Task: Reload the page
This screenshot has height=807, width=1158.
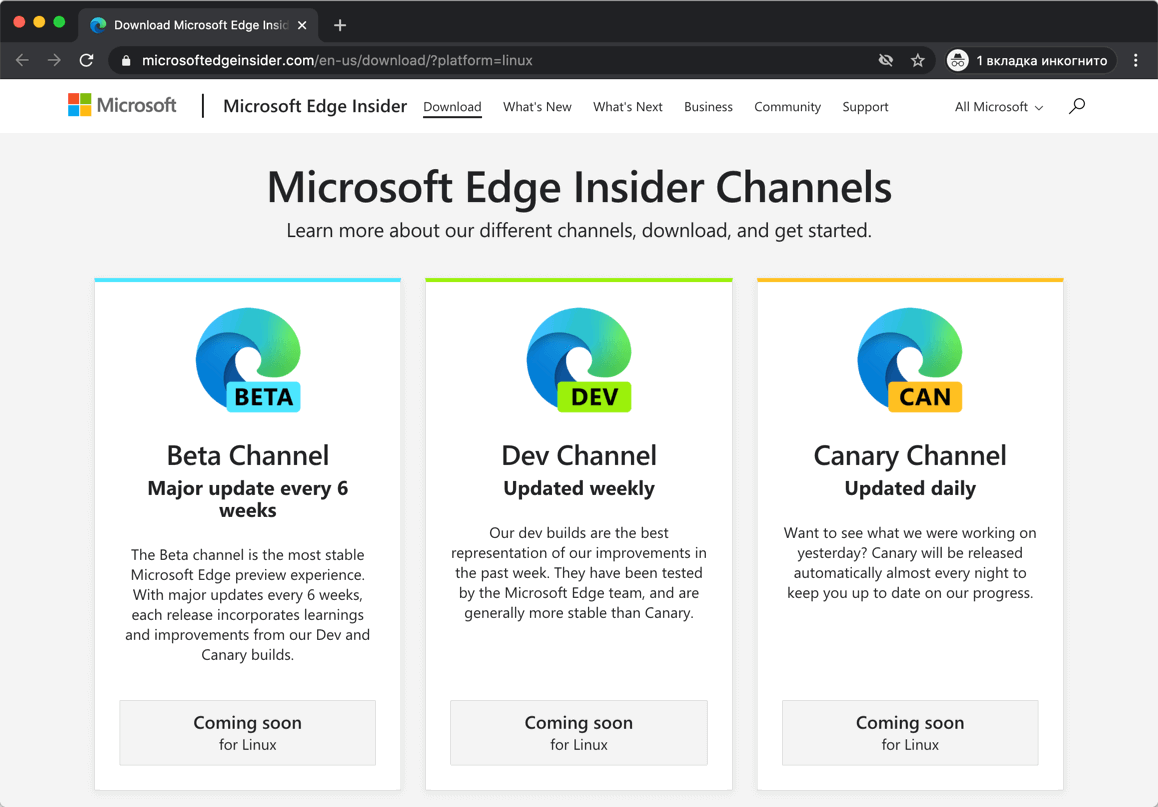Action: (x=86, y=60)
